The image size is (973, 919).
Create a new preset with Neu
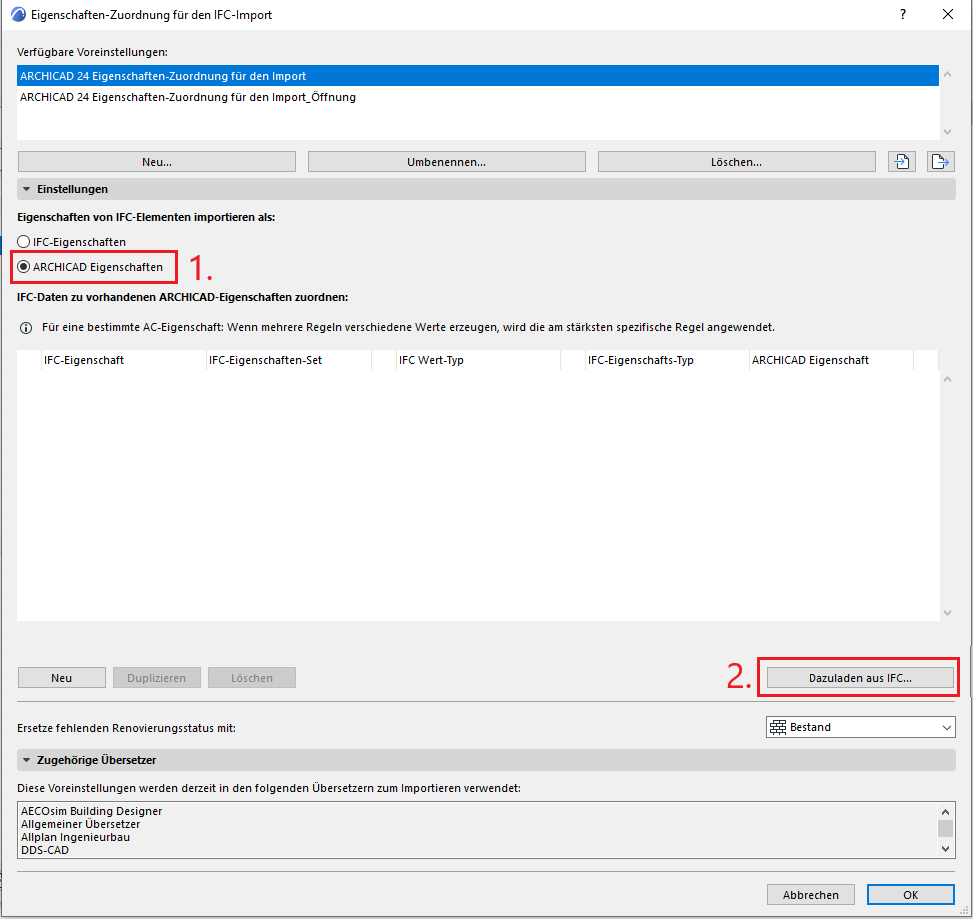[156, 161]
